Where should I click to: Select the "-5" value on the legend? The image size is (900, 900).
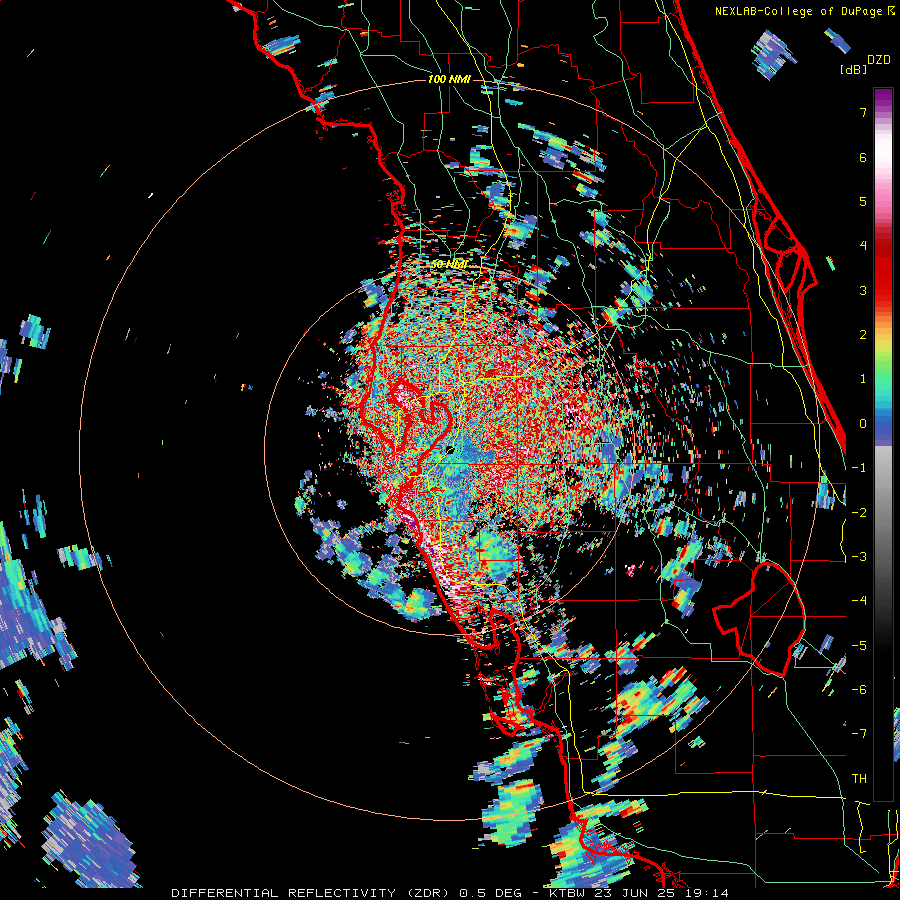(859, 646)
